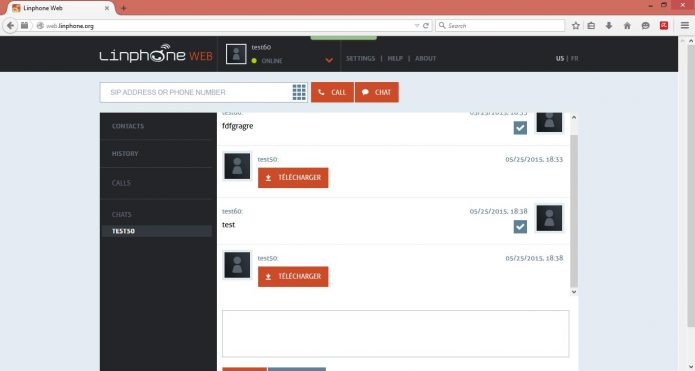
Task: Switch language to FR
Action: point(574,59)
